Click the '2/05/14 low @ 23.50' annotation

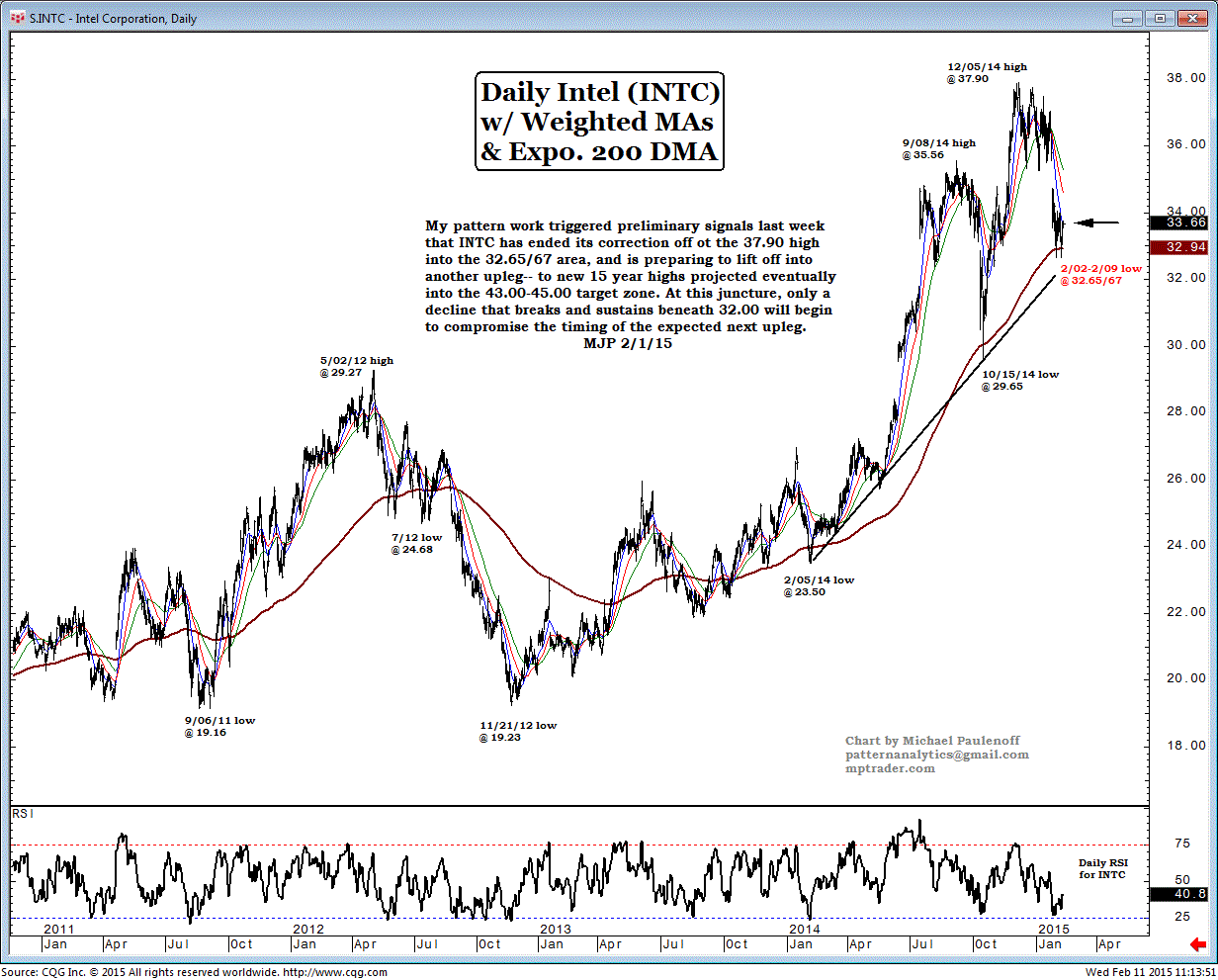(x=818, y=585)
